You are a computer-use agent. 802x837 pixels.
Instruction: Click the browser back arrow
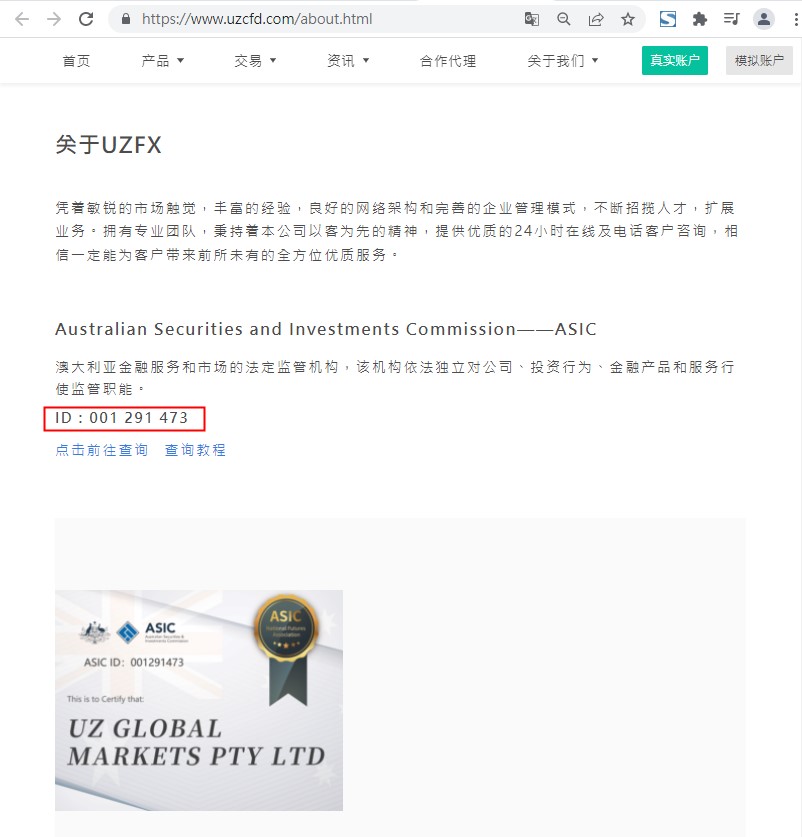(x=22, y=20)
